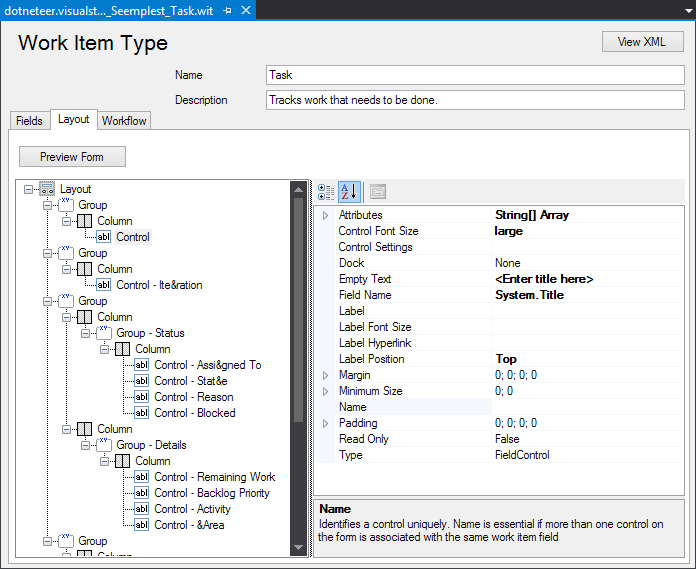Click the abl icon of Control - Remaining Work
The width and height of the screenshot is (696, 569).
point(141,477)
